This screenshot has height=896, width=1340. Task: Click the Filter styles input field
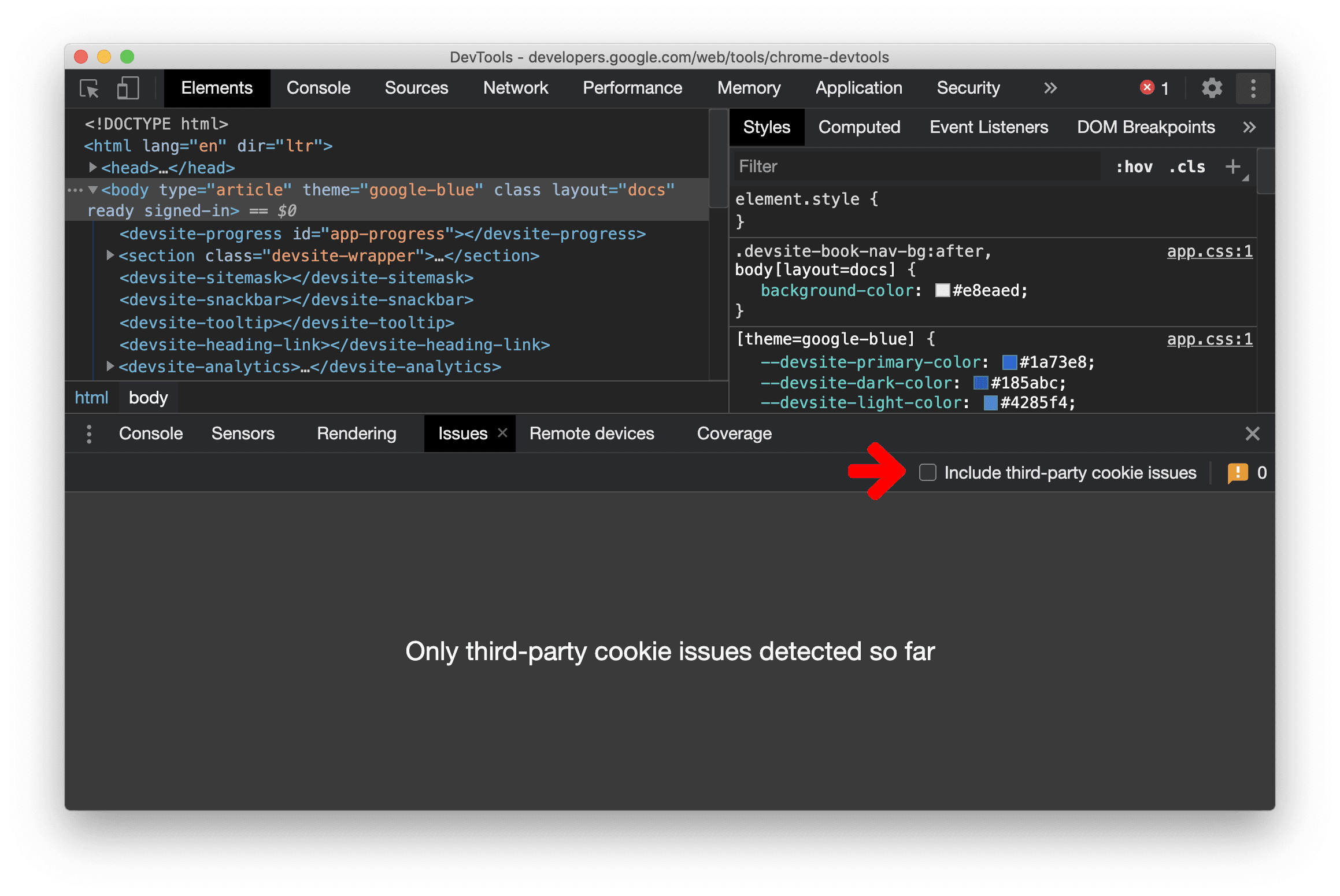coord(900,165)
